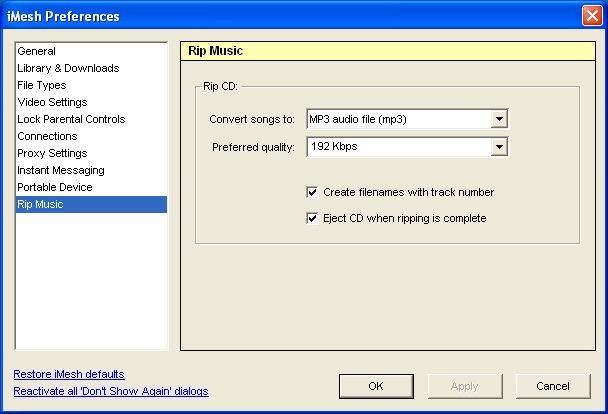This screenshot has height=414, width=608.
Task: Click the Rip Music panel heading
Action: (x=216, y=51)
